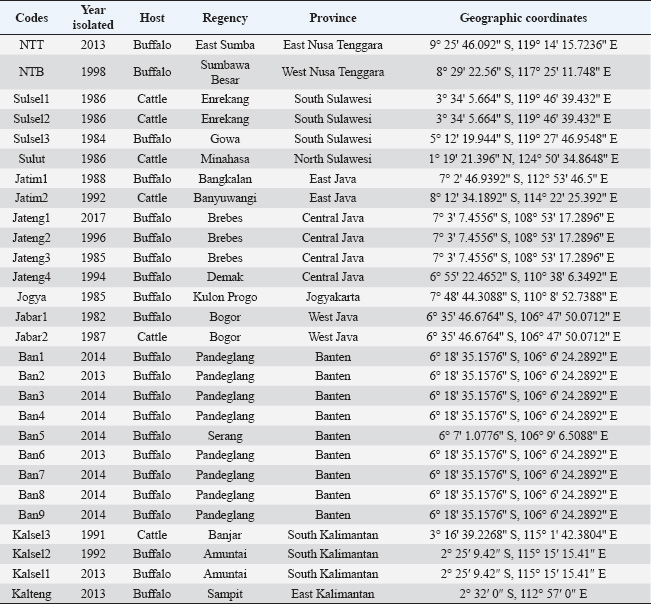Click the Sumbawa Besar regency cell
Screen dimensions: 651x604
point(225,72)
